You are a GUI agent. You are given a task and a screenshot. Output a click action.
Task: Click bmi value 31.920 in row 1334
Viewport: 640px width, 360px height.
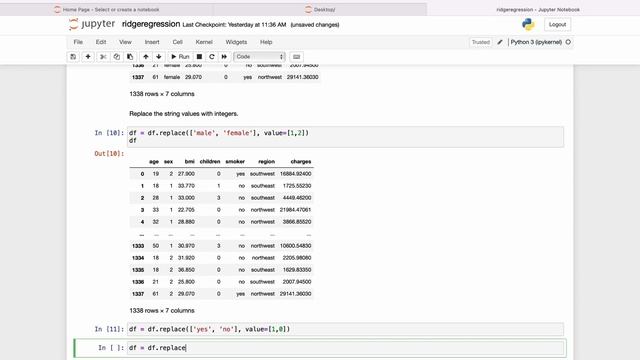coord(186,258)
